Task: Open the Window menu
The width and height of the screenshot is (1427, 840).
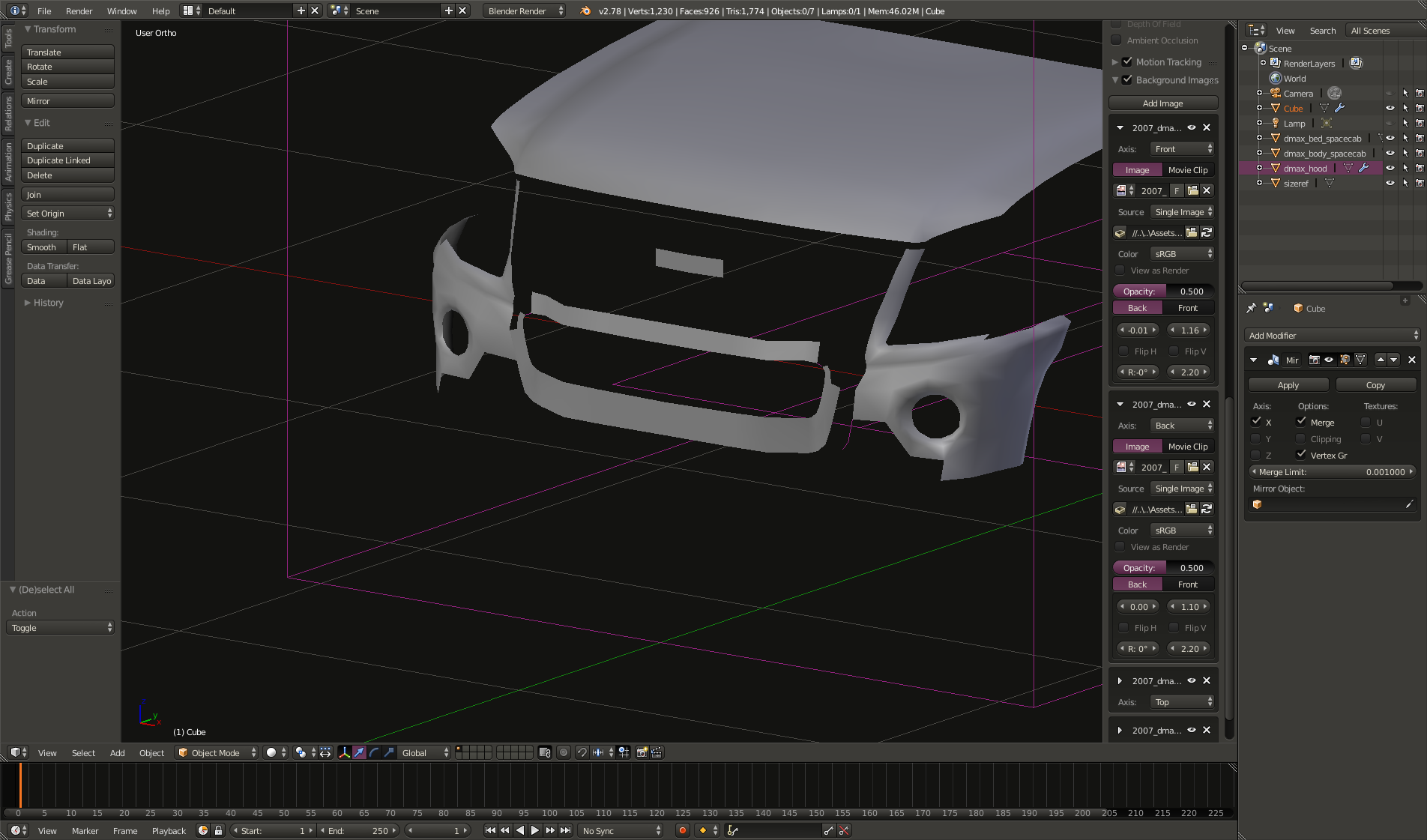Action: tap(121, 10)
